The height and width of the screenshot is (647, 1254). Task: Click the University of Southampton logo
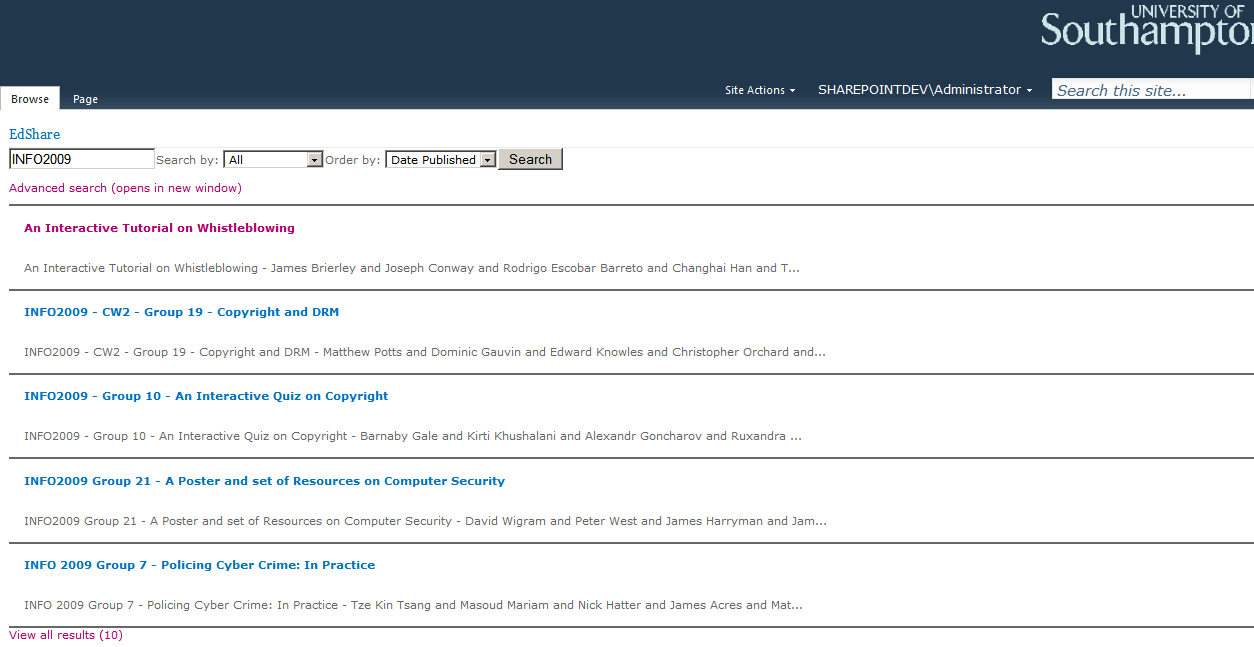[1147, 29]
